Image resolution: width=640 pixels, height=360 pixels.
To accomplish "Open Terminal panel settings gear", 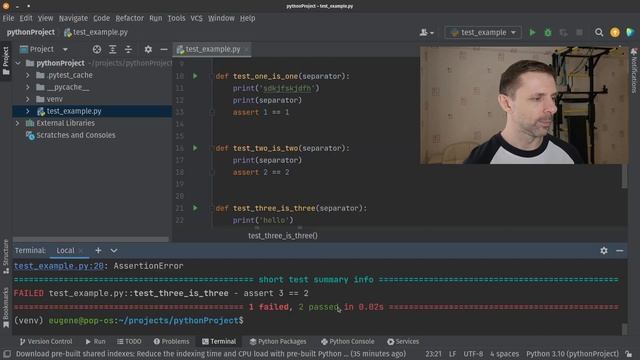I will pos(604,251).
